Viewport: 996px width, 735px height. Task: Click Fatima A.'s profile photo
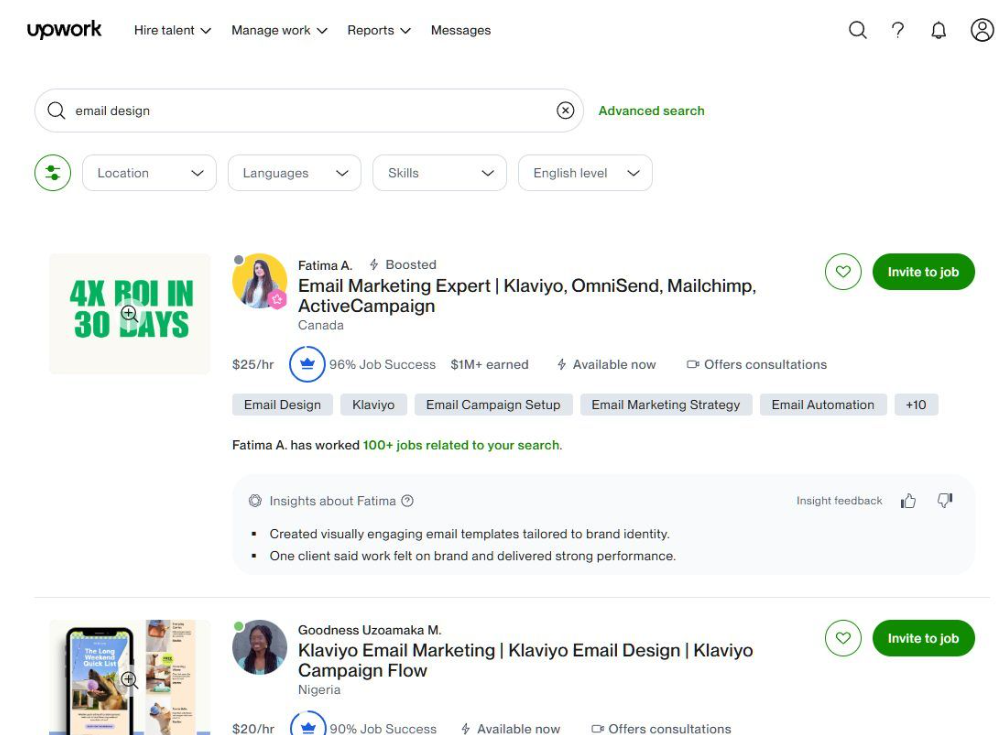[260, 281]
